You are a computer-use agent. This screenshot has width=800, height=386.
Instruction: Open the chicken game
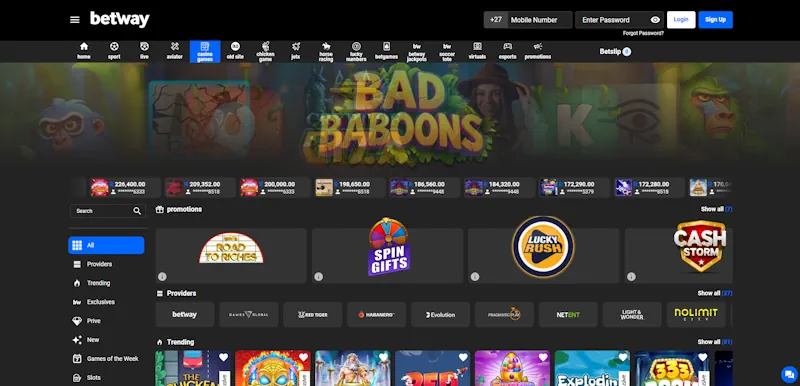coord(265,52)
